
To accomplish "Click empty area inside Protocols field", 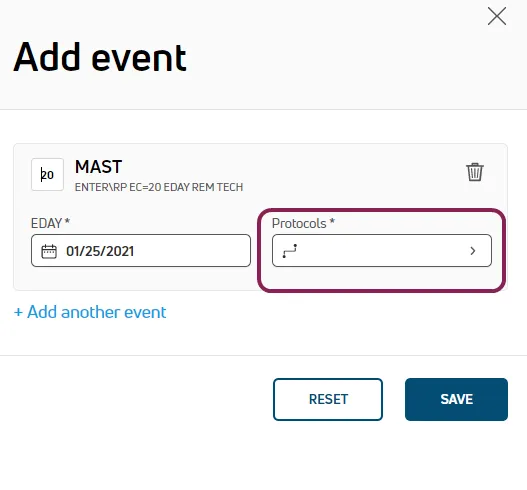I will (381, 251).
